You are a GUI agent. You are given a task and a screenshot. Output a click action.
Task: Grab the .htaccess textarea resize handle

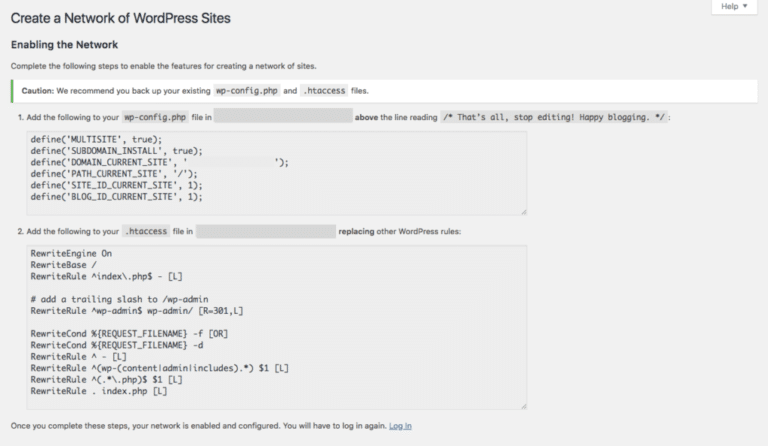[x=524, y=406]
